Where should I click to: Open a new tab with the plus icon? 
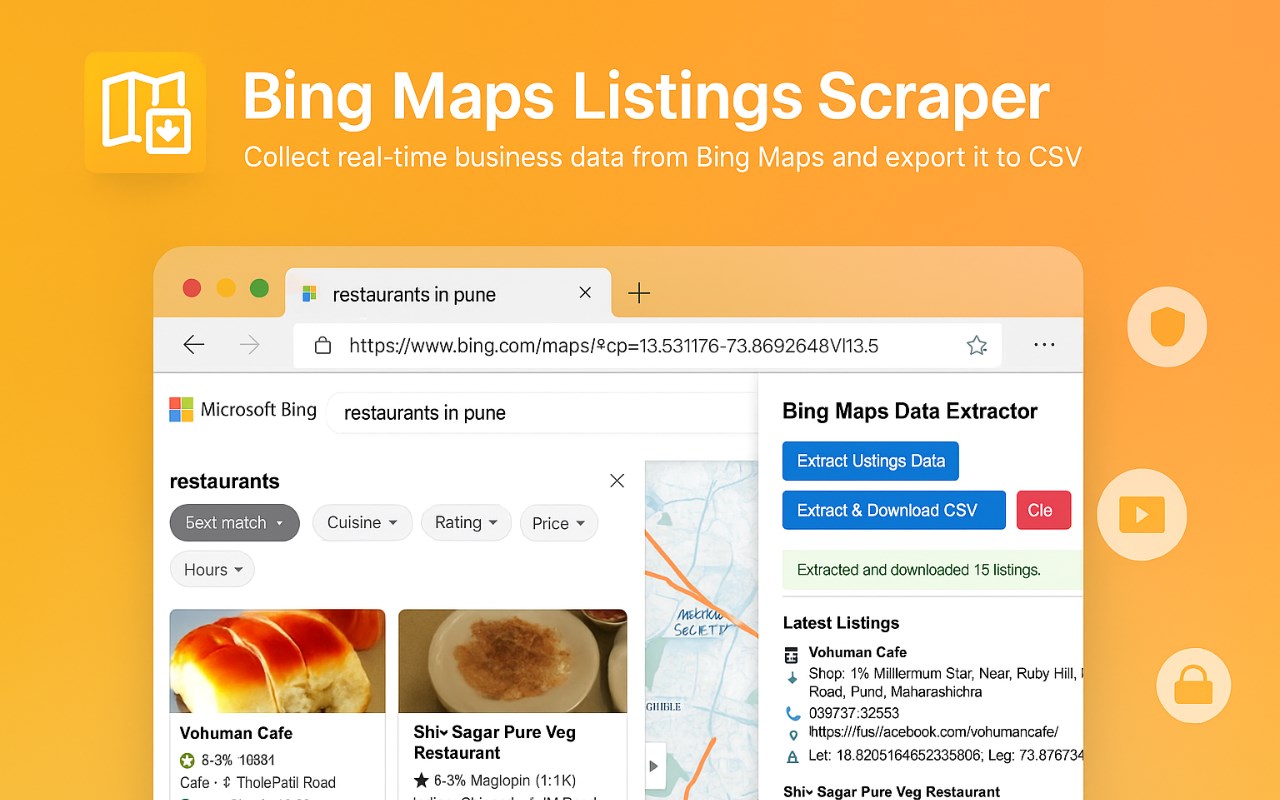click(x=639, y=293)
